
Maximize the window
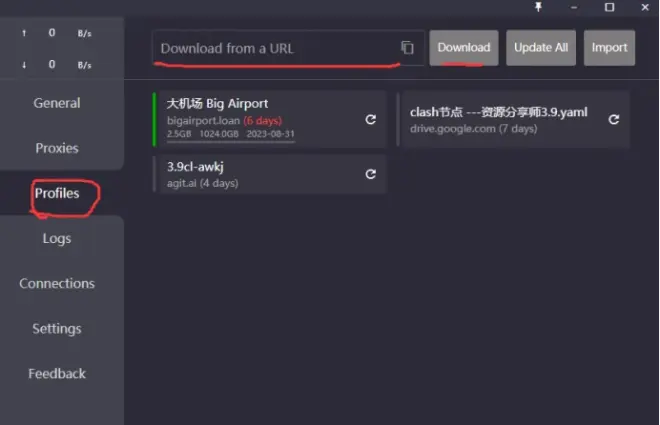609,7
